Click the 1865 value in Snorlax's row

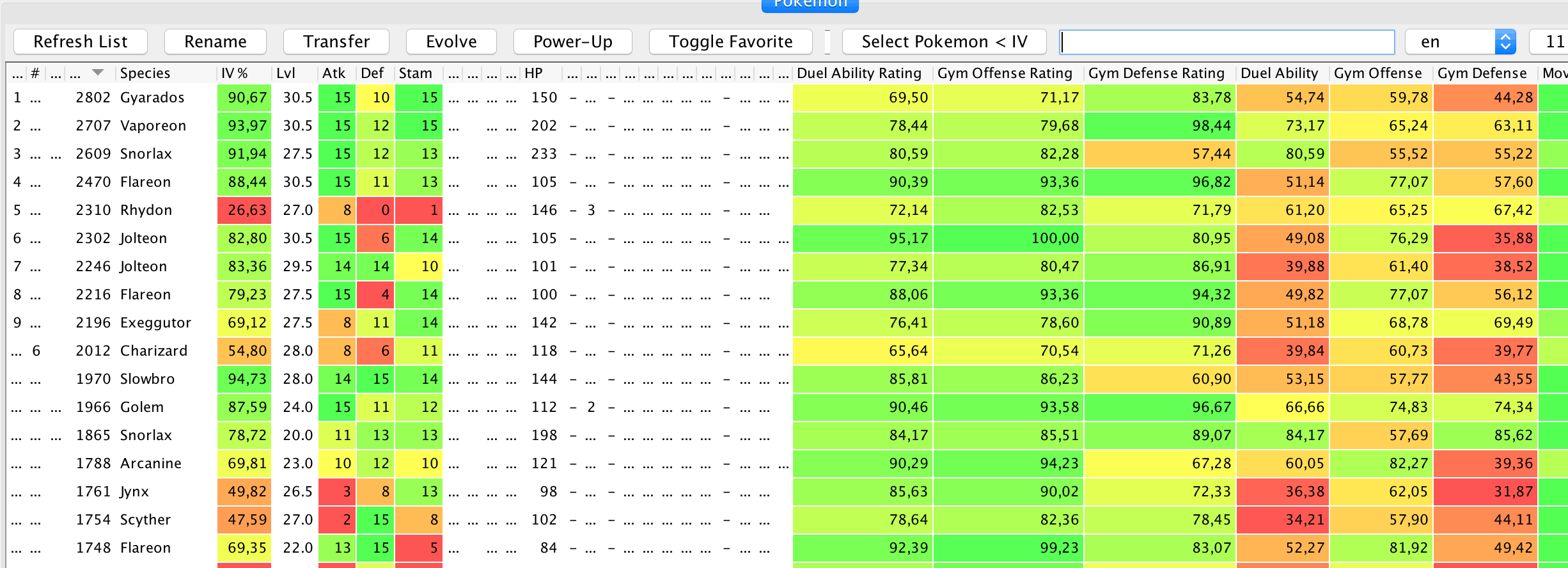(93, 435)
